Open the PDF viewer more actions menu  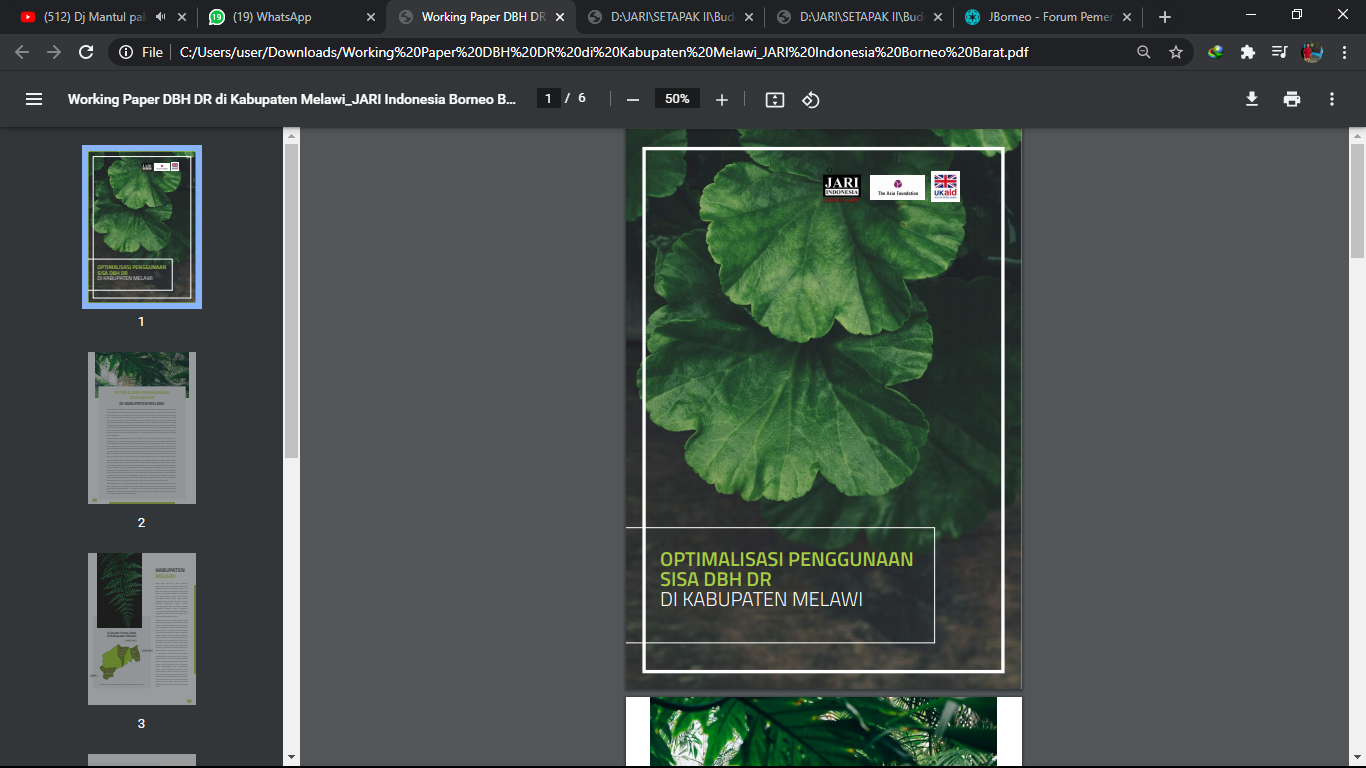tap(1332, 99)
